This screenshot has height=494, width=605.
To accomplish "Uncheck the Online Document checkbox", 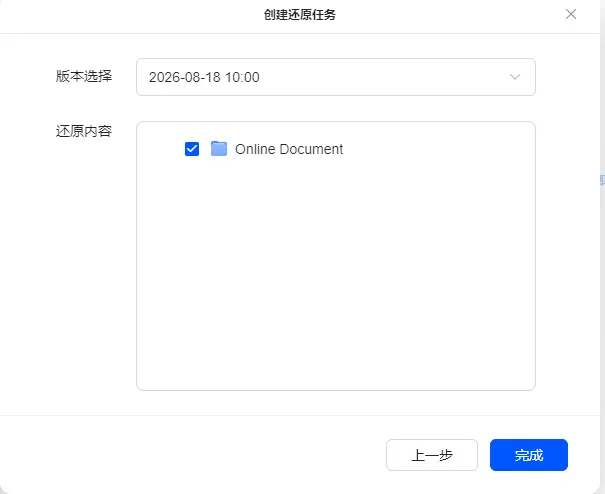I will click(x=192, y=149).
